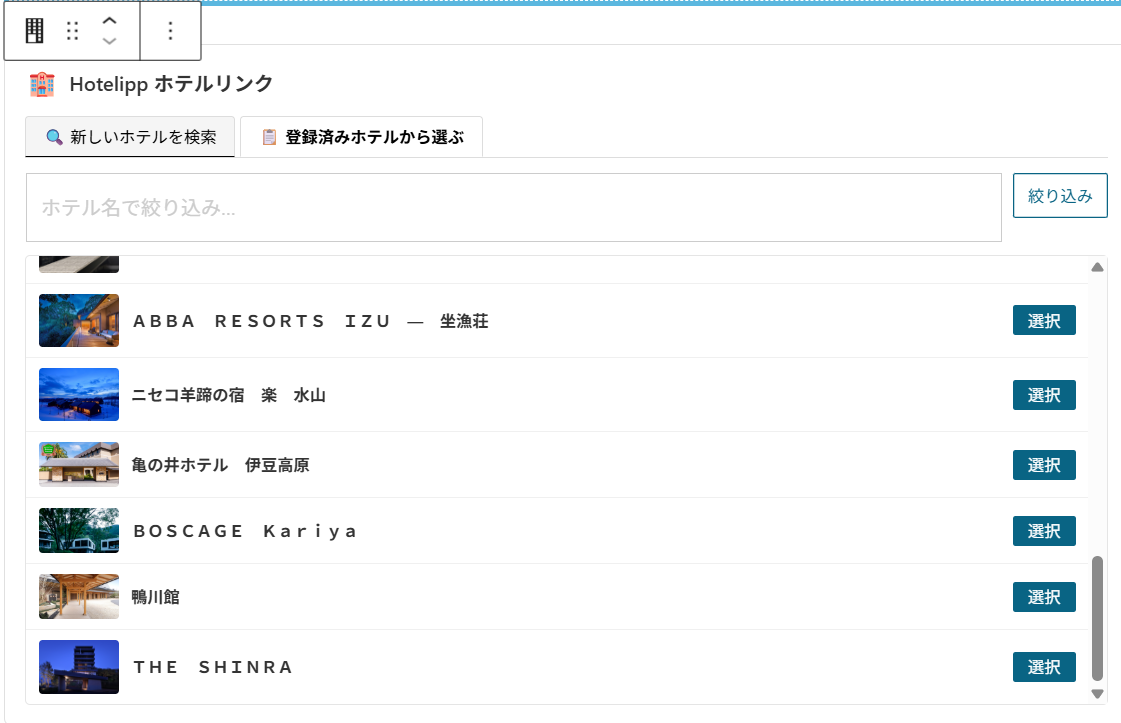Move block down with chevron arrow
The image size is (1121, 723).
coord(109,41)
